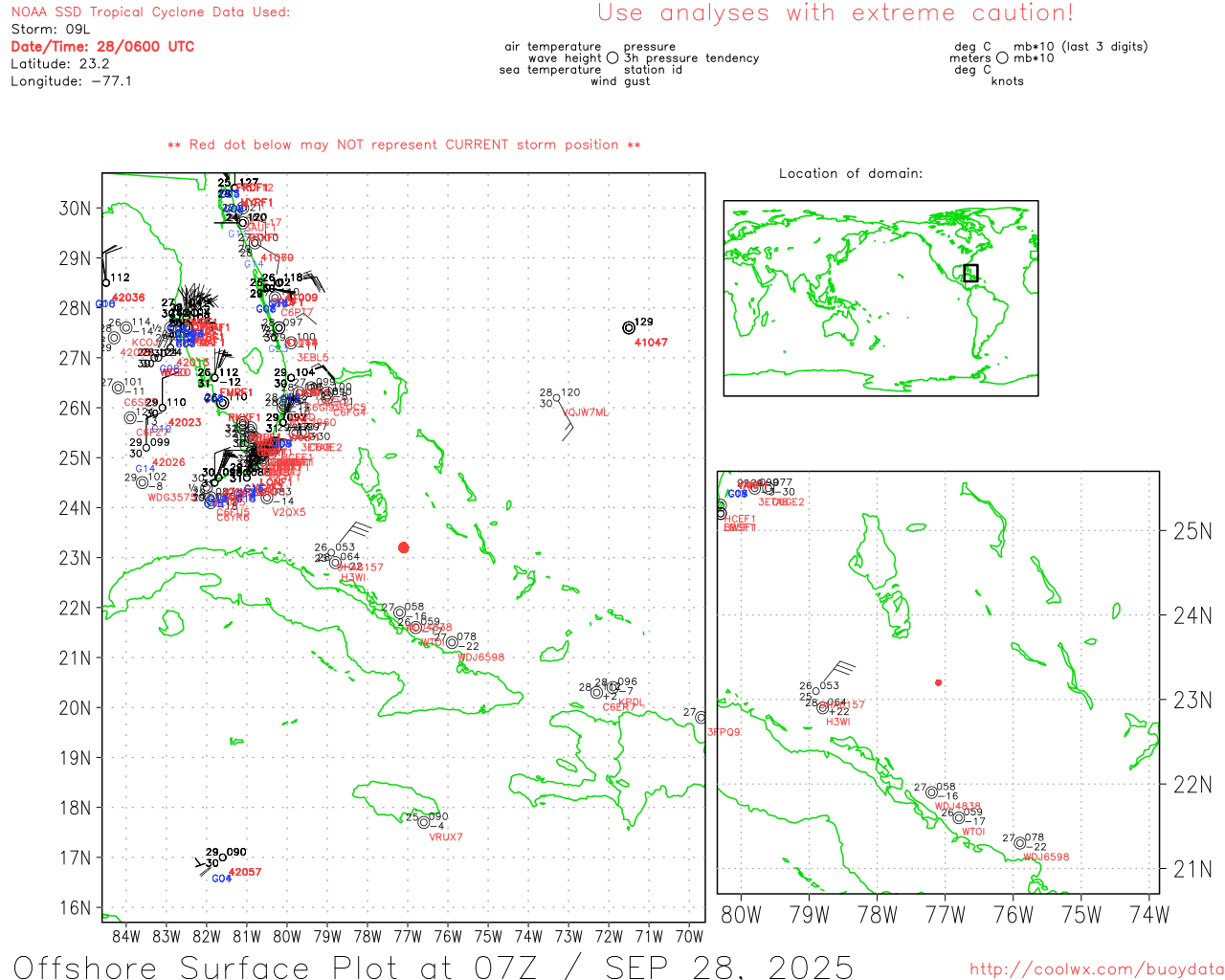Click the red dot storm position warning text
This screenshot has width=1225, height=980.
click(404, 145)
